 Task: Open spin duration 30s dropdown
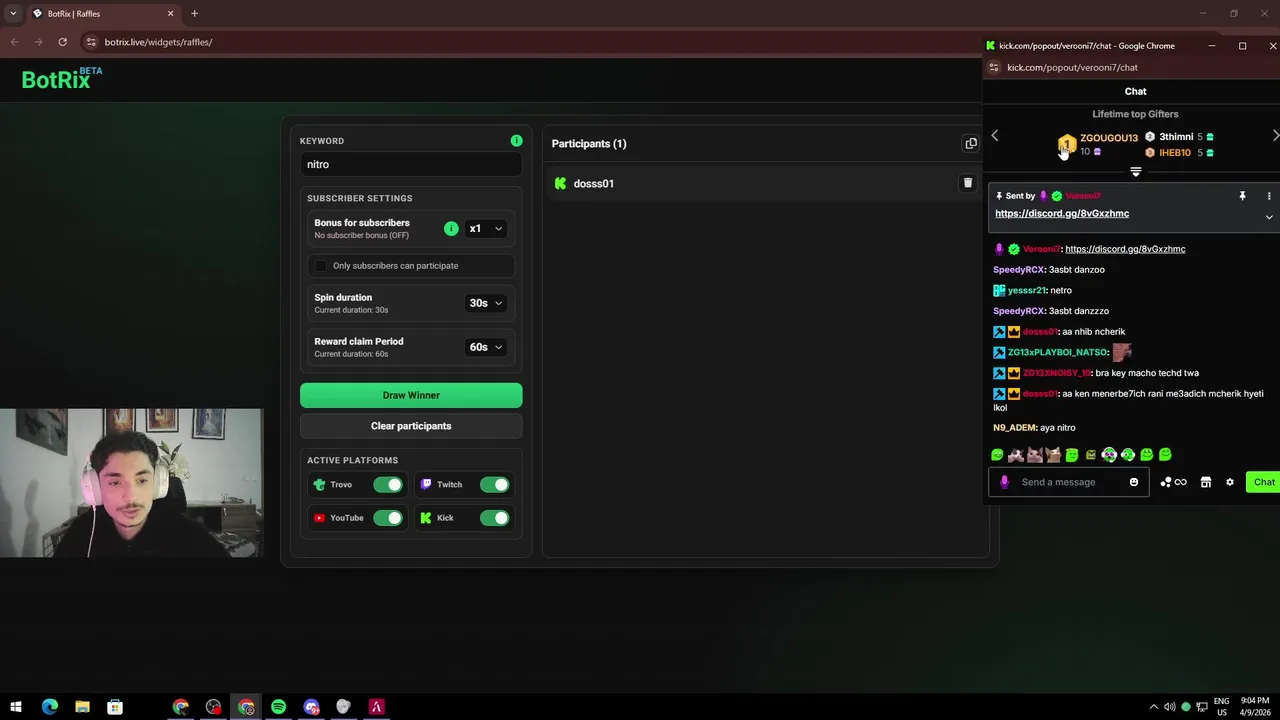pos(486,303)
